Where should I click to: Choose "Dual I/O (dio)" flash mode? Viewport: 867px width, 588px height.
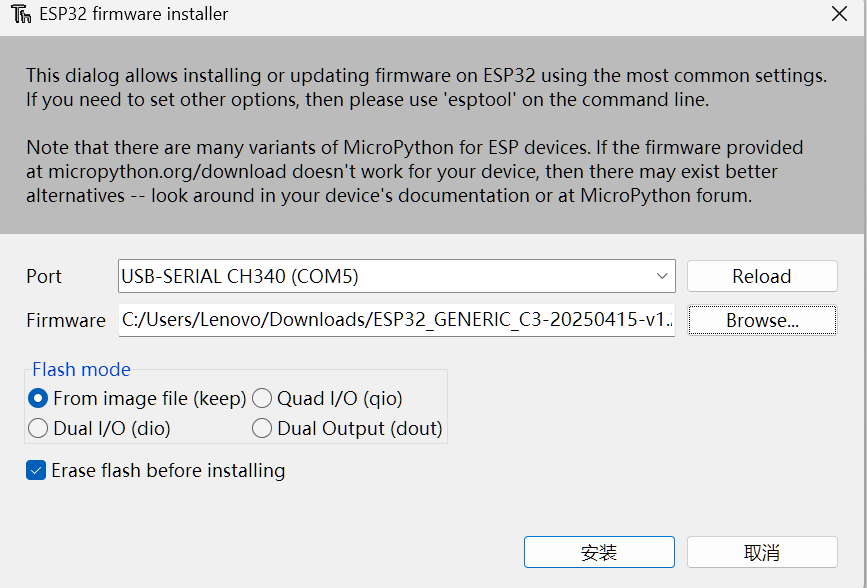pos(36,428)
